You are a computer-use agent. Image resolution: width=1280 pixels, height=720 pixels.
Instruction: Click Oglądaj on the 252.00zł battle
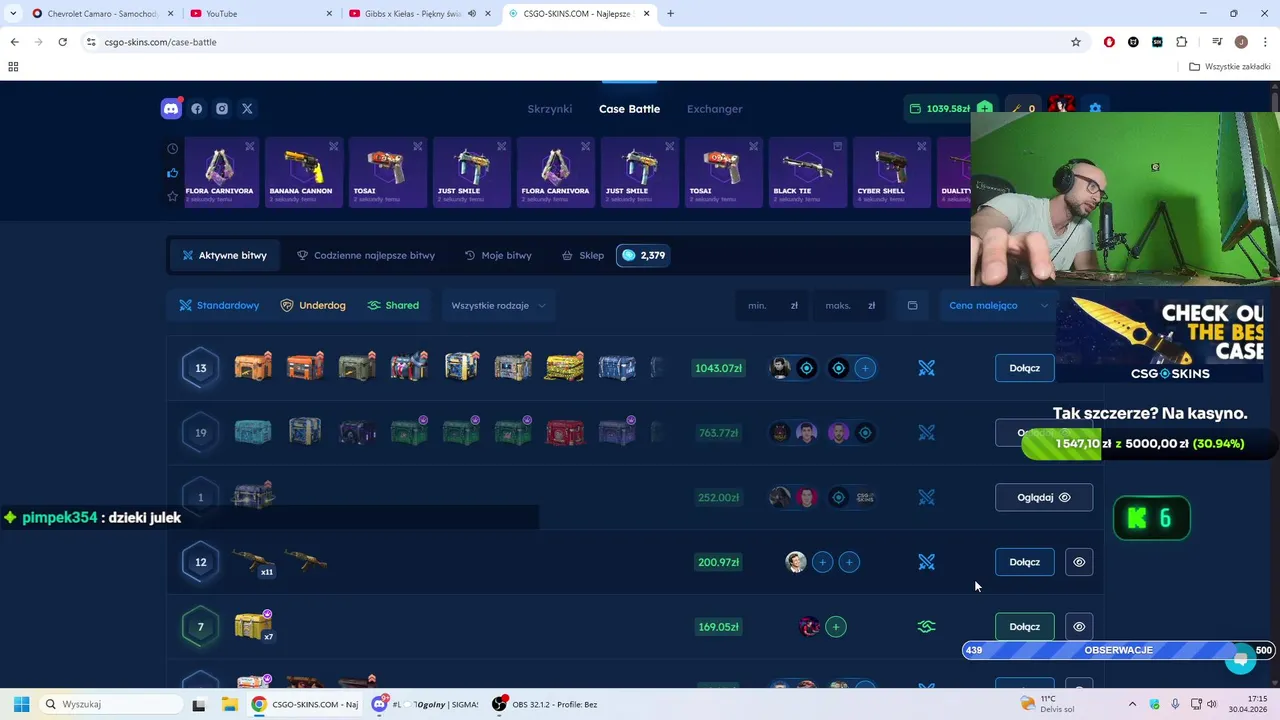click(1044, 497)
